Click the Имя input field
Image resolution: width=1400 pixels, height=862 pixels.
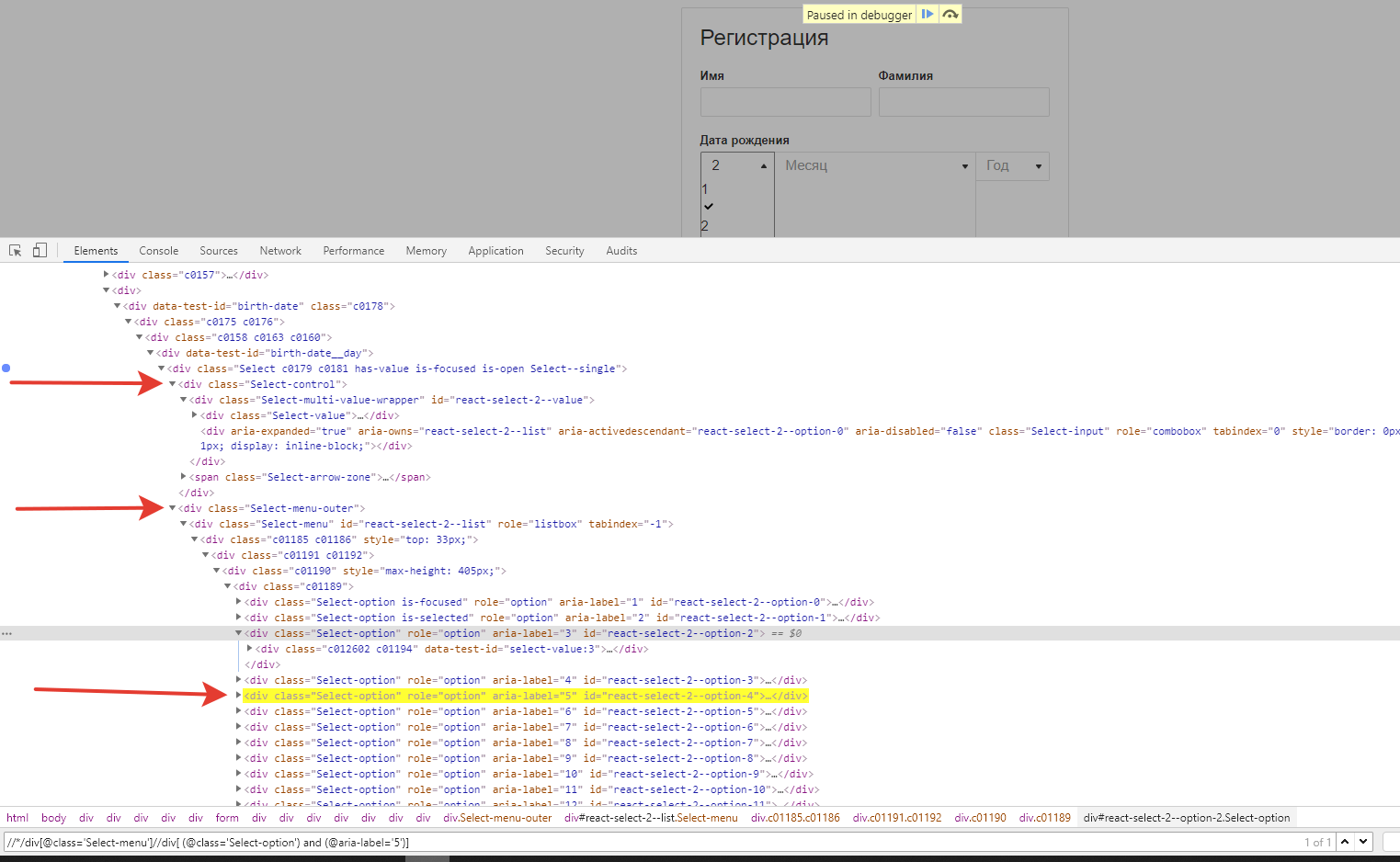click(785, 102)
